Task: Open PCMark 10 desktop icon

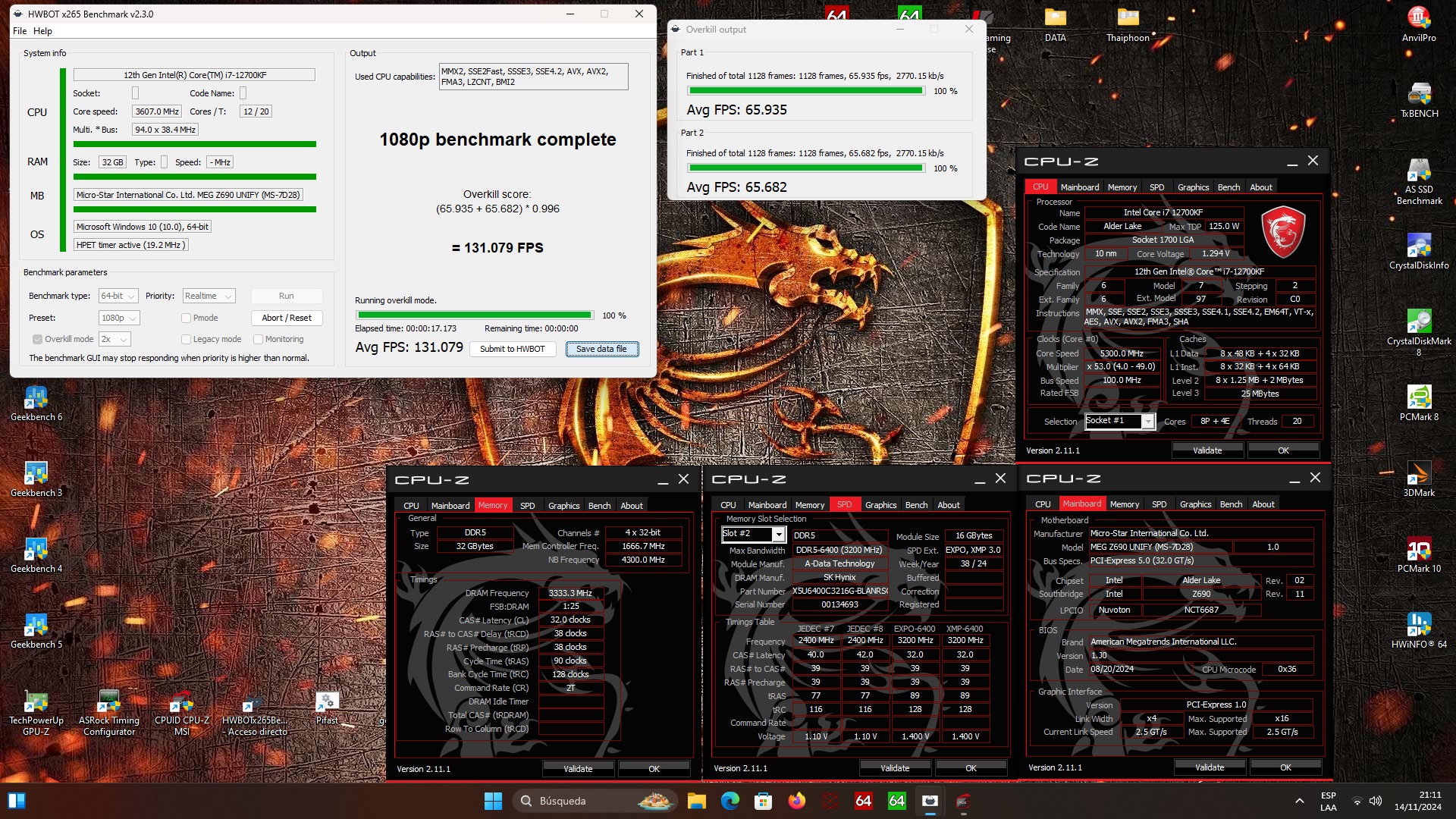Action: tap(1419, 554)
